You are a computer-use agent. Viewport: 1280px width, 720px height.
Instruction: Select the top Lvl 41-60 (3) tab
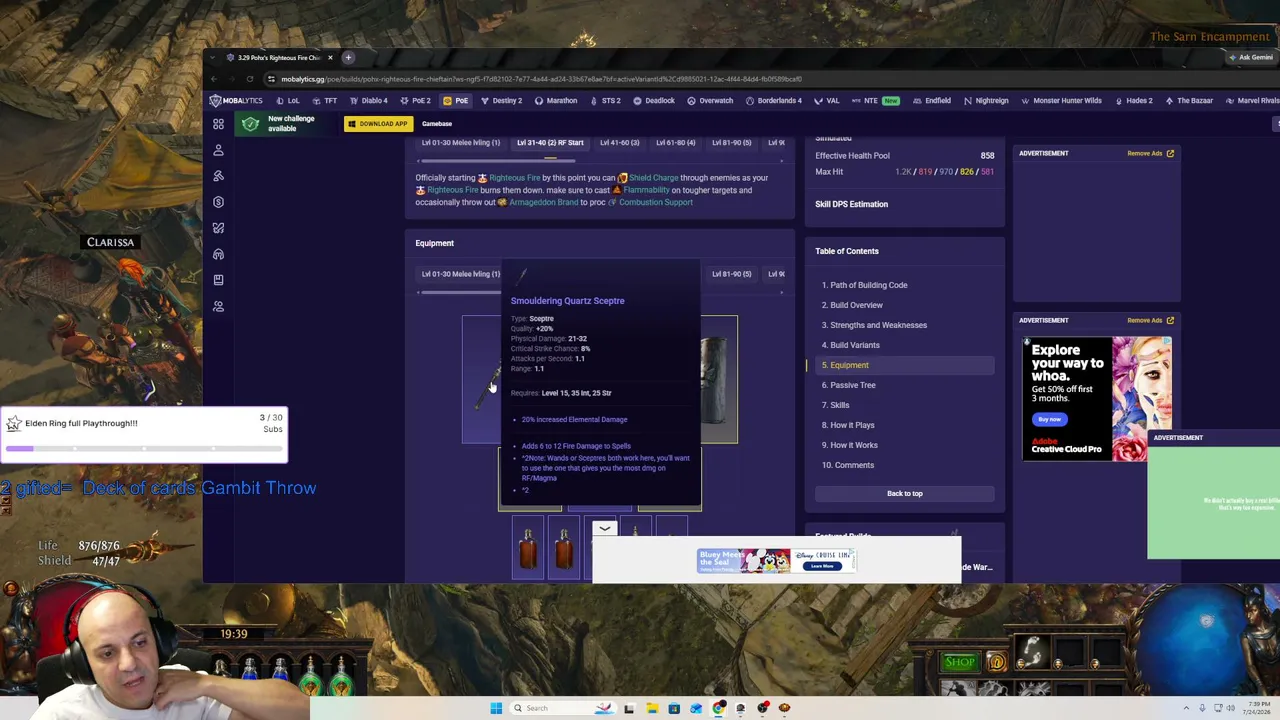pyautogui.click(x=619, y=143)
